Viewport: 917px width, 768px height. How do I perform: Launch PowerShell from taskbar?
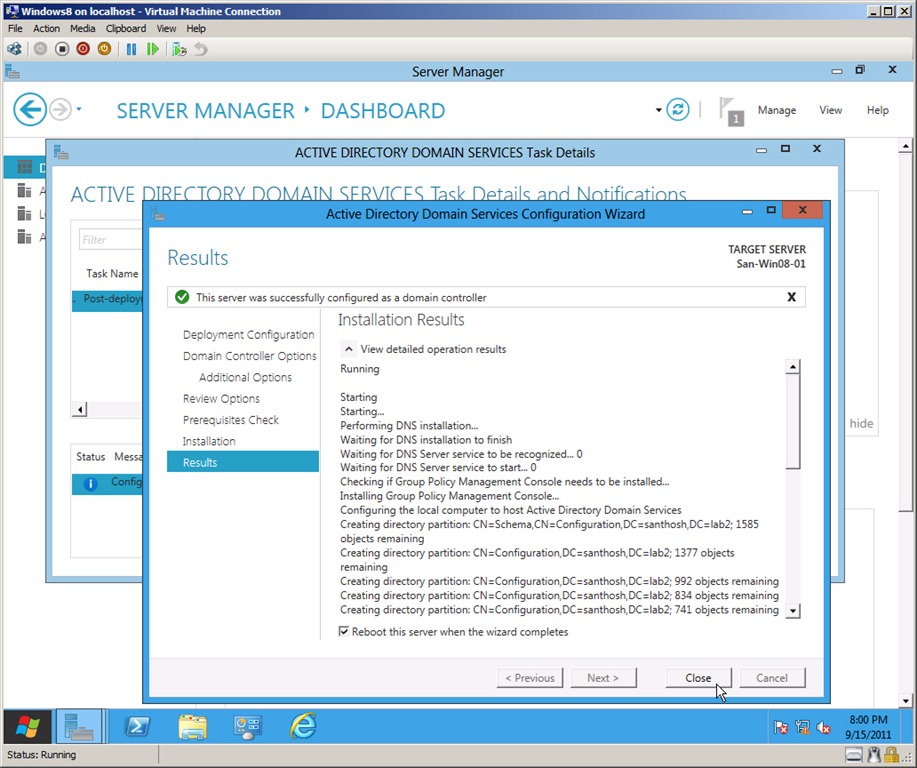coord(137,726)
